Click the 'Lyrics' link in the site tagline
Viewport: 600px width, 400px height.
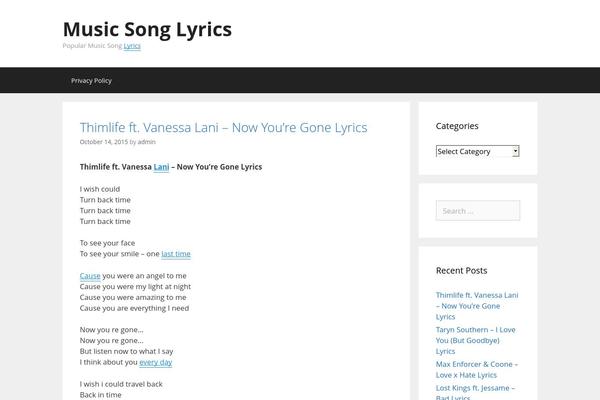pyautogui.click(x=132, y=46)
